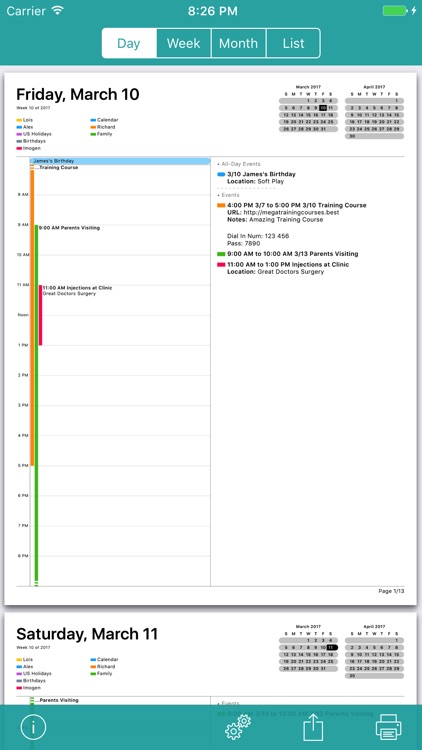Viewport: 422px width, 750px height.
Task: Tap the battery indicator icon
Action: (x=395, y=11)
